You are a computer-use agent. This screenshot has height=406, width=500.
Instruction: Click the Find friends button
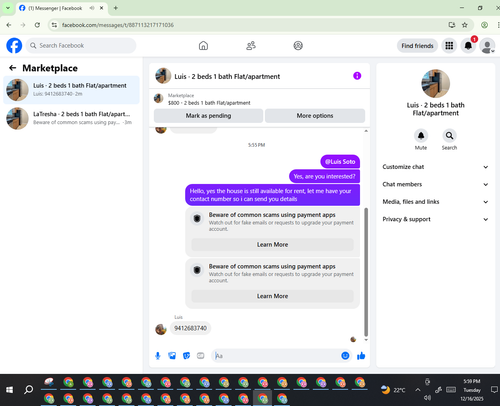(x=417, y=46)
